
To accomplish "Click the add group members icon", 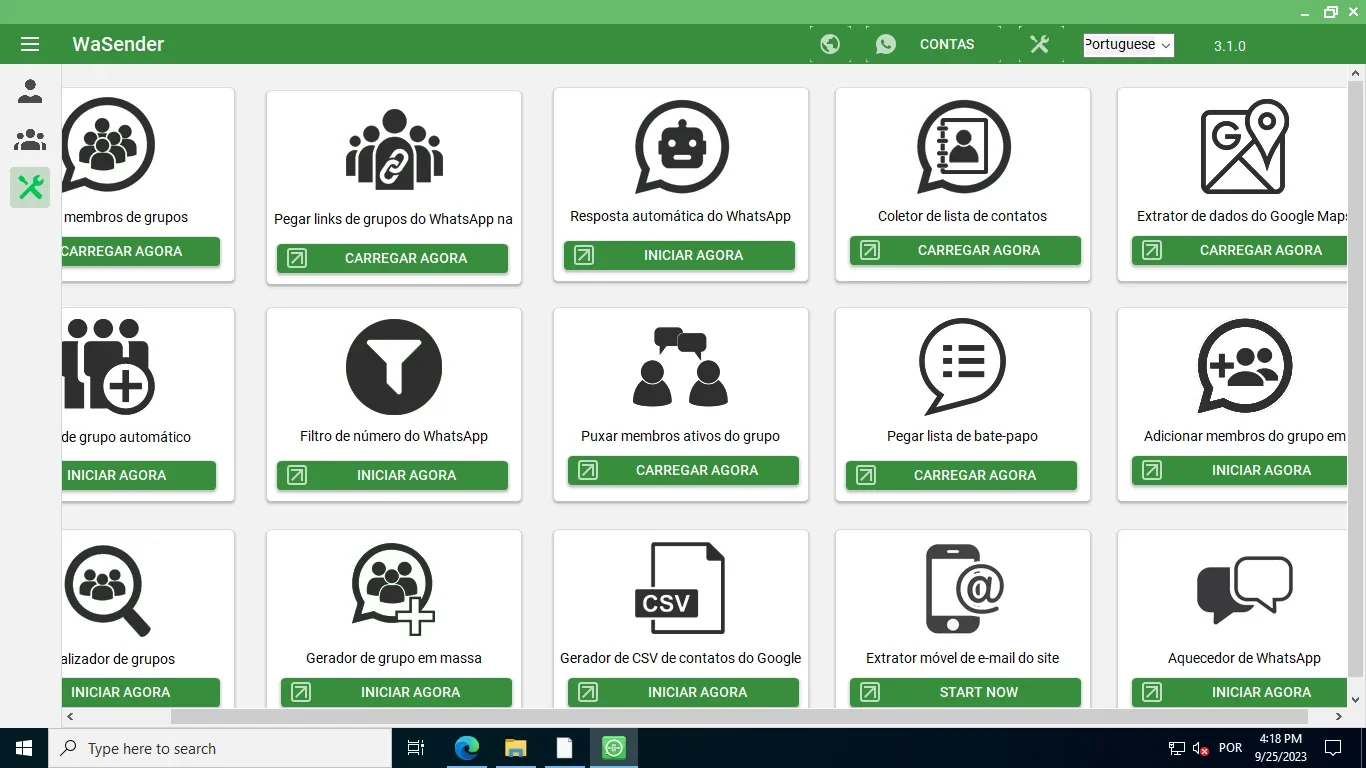I will (x=1244, y=365).
